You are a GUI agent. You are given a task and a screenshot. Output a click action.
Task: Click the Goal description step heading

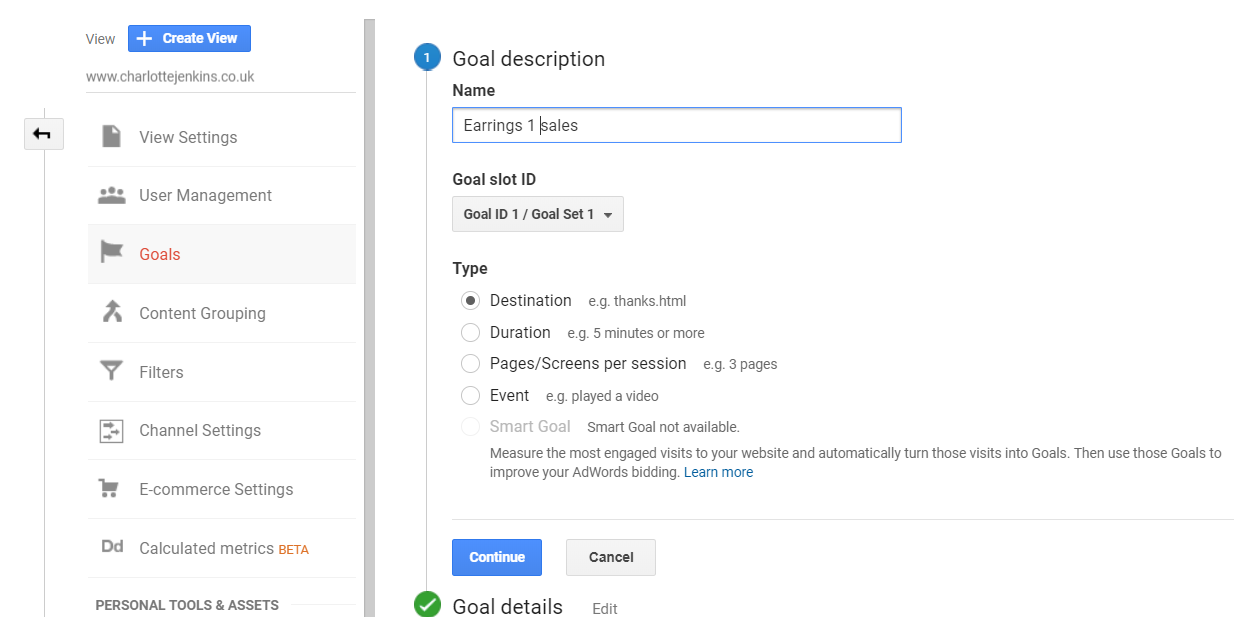click(x=529, y=59)
